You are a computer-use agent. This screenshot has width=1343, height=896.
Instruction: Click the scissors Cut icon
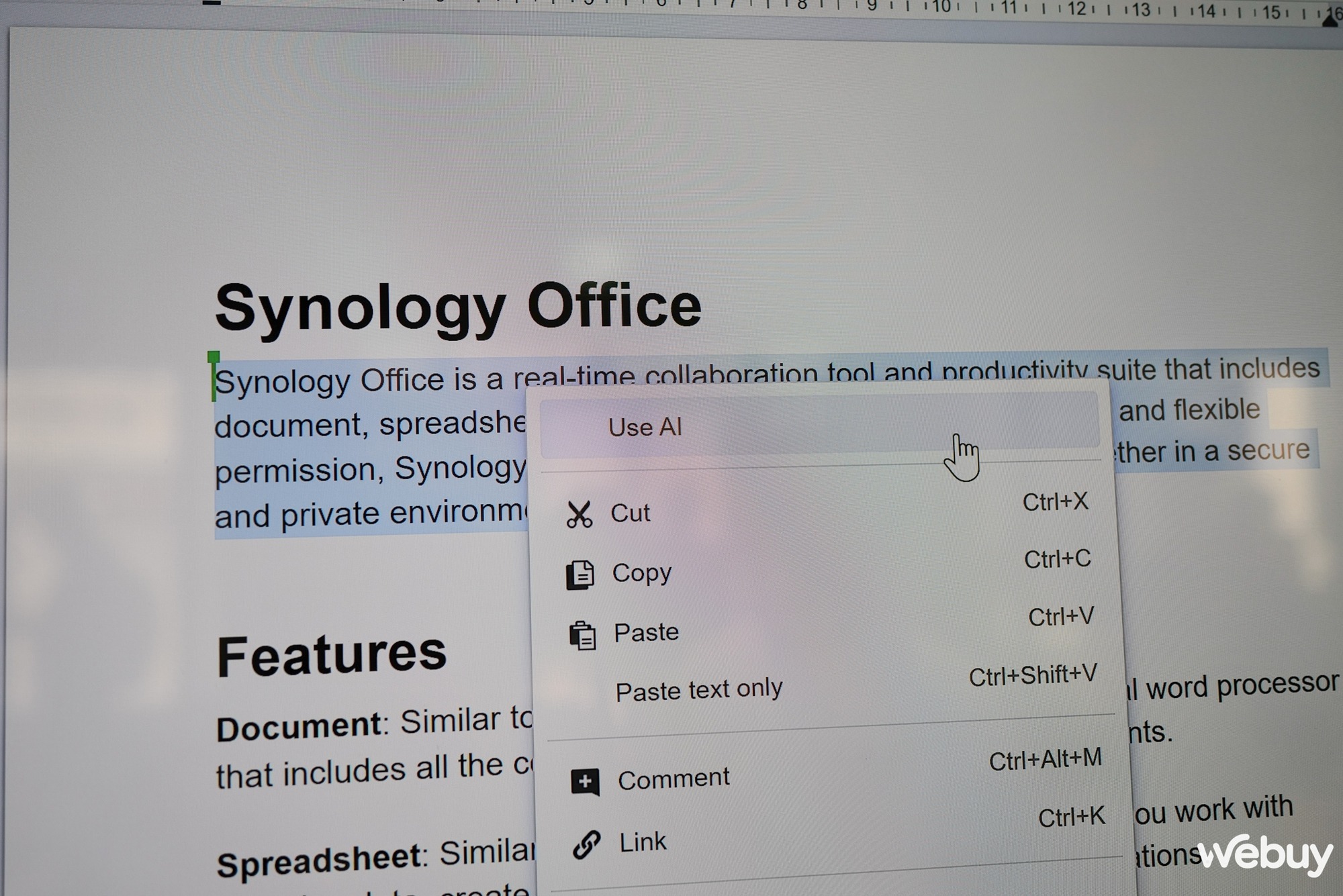[x=579, y=515]
